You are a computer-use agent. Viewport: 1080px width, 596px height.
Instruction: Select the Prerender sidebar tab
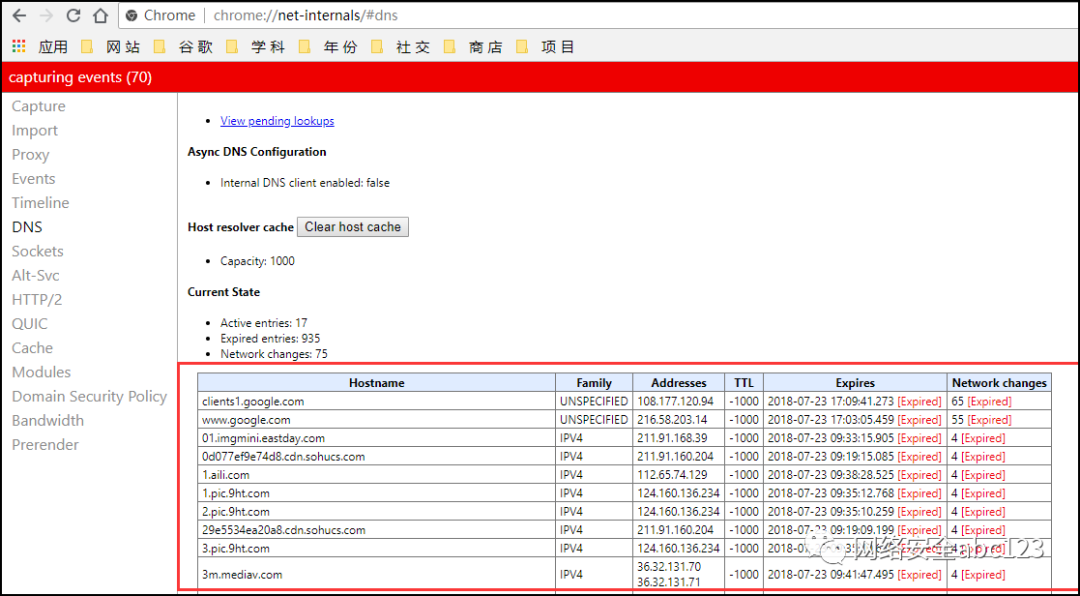(45, 444)
